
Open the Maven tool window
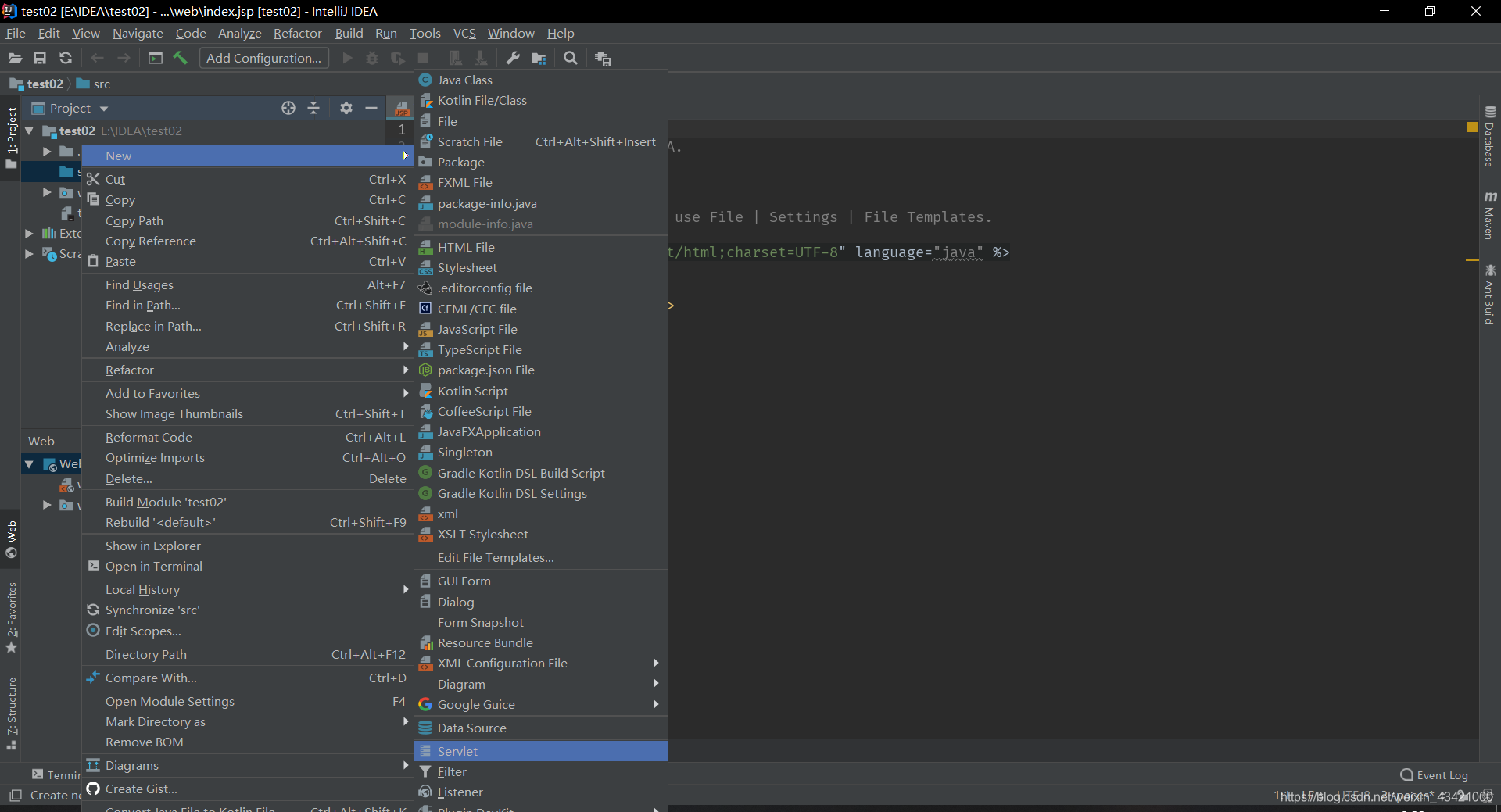pyautogui.click(x=1490, y=215)
